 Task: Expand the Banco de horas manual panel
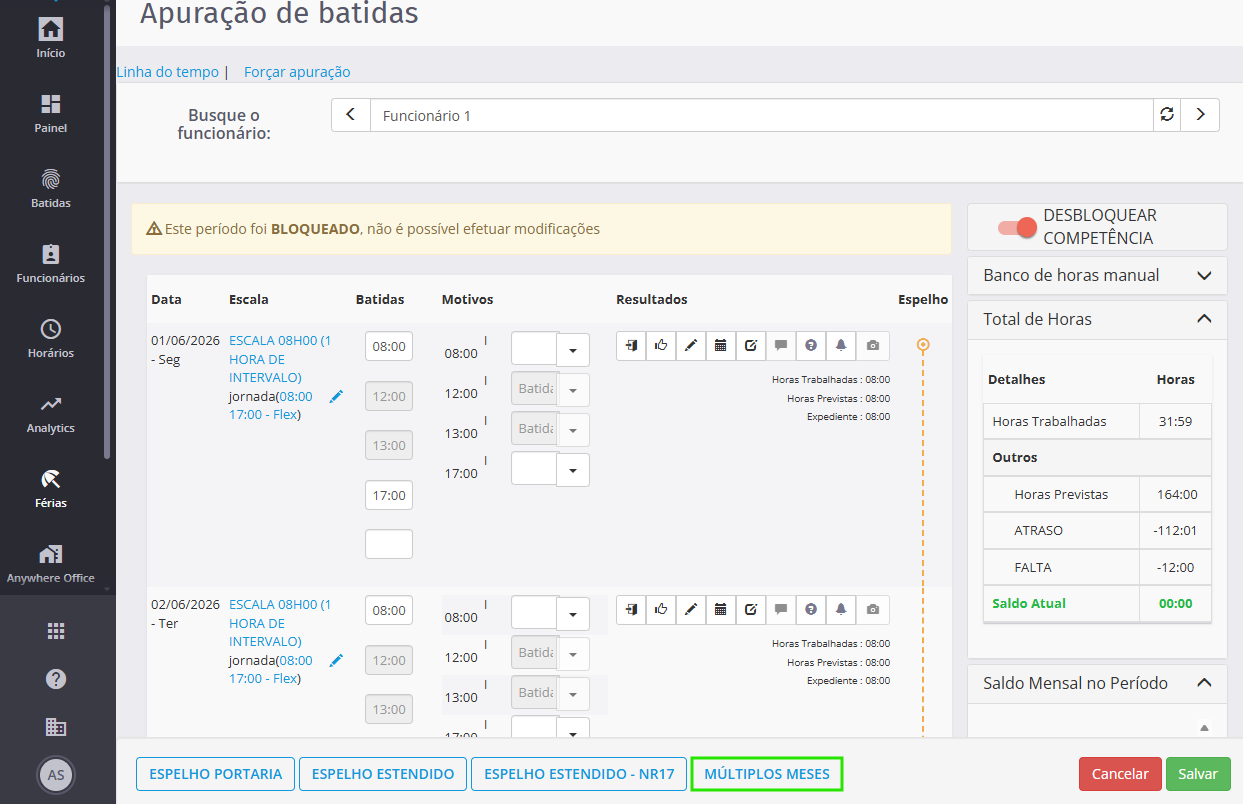tap(1097, 275)
